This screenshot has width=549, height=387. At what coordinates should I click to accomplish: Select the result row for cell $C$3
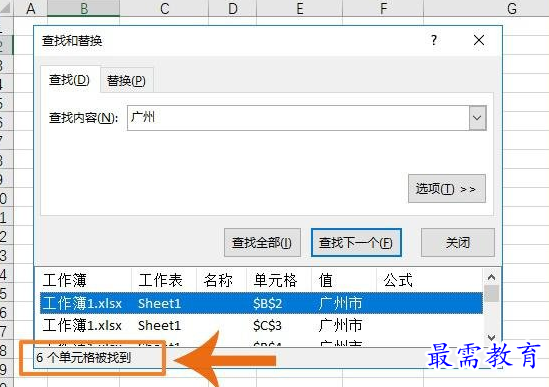pos(261,325)
